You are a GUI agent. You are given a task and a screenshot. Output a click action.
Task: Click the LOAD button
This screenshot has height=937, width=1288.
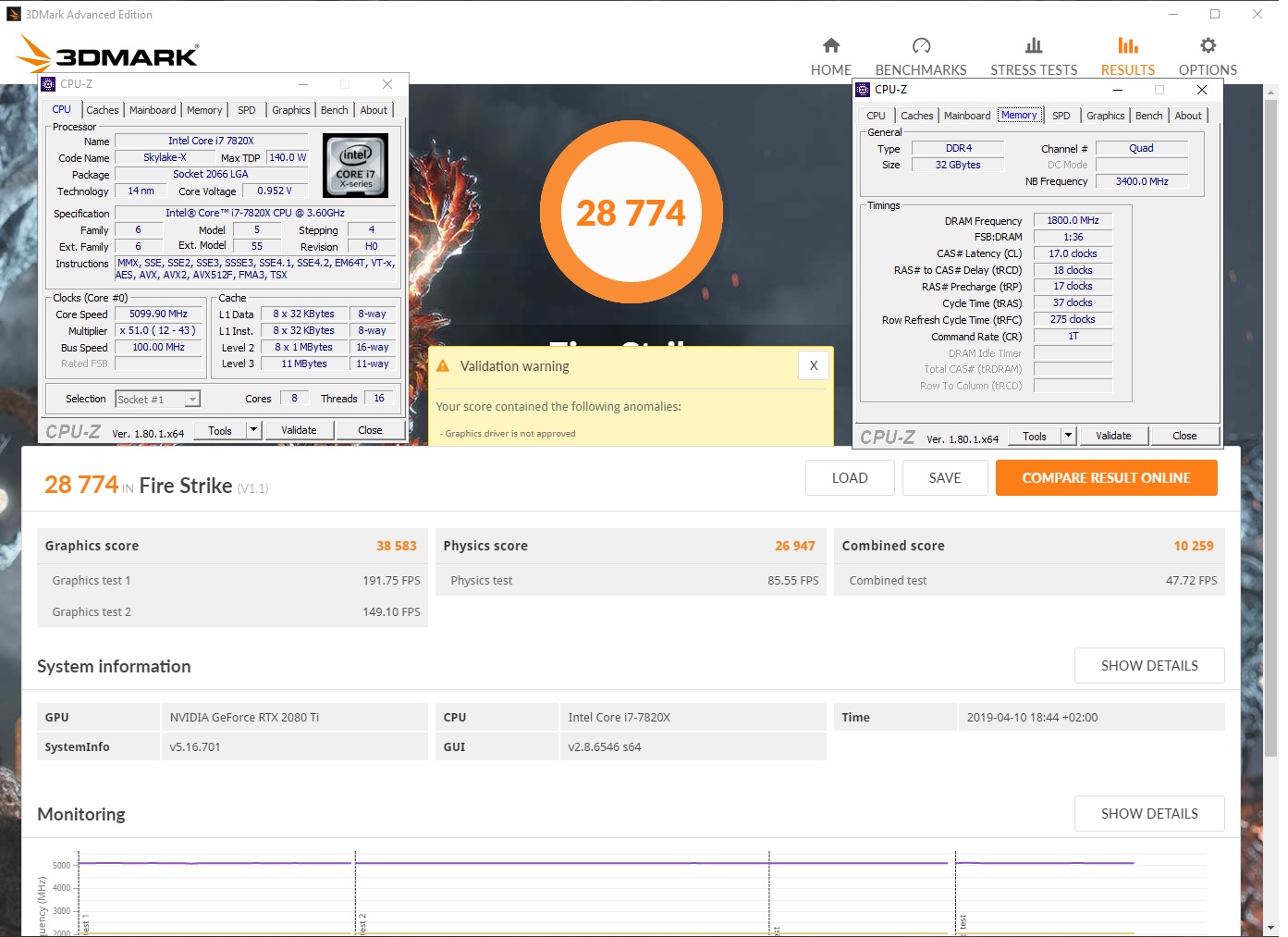click(x=850, y=478)
